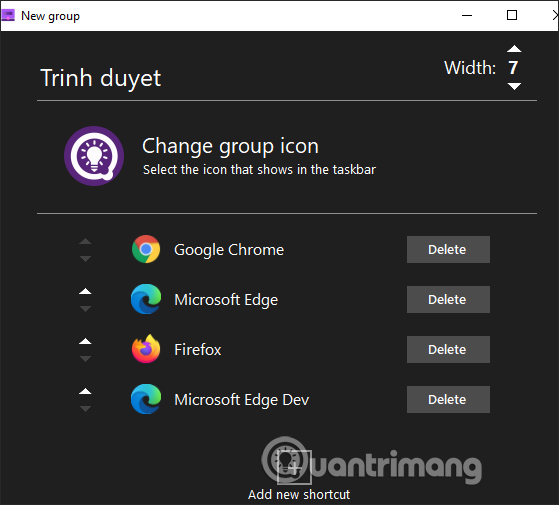Move Microsoft Edge down in the list
Screen dimensions: 559x505
point(85,308)
